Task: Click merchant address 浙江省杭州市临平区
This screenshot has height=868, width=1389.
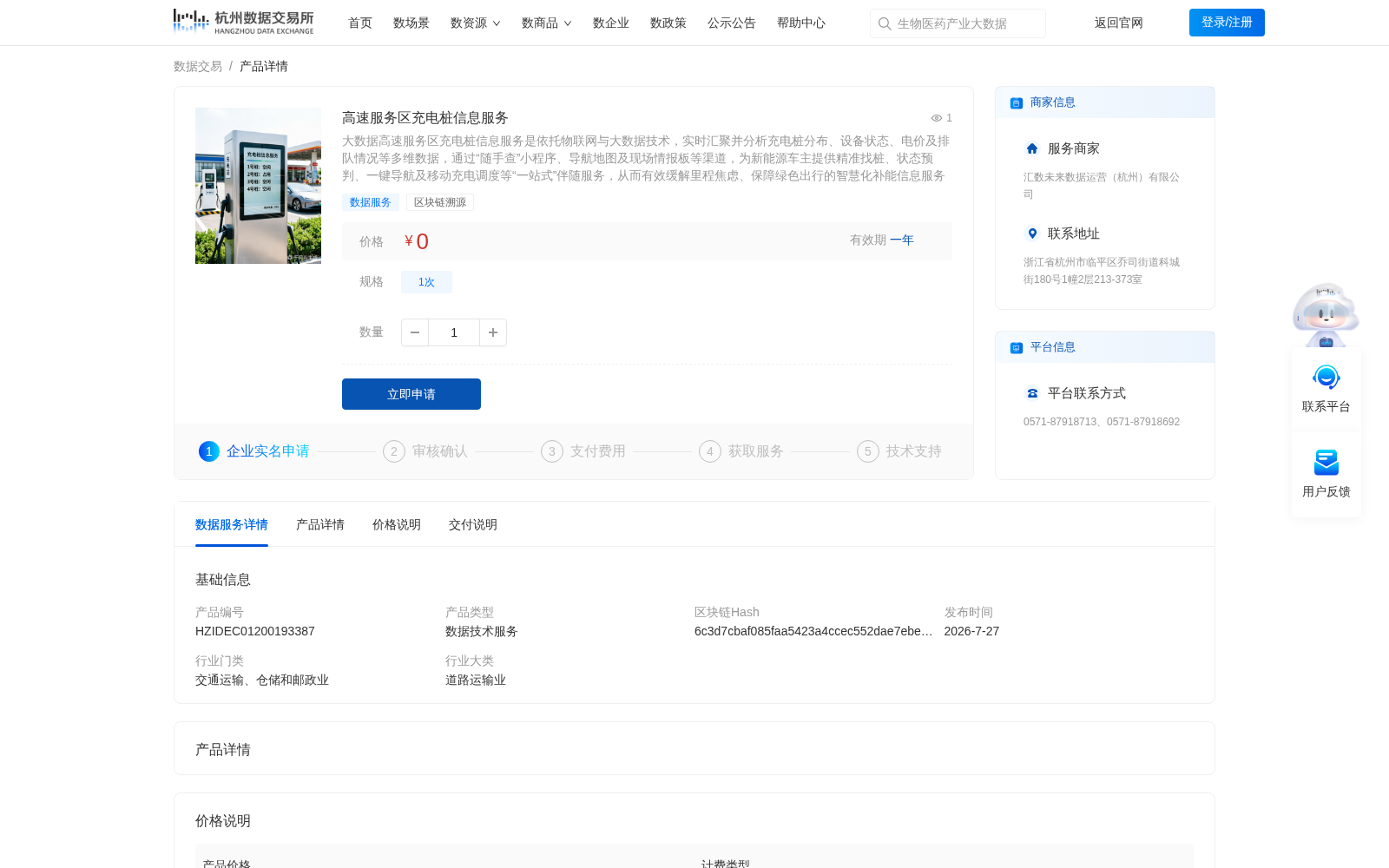Action: click(1102, 271)
